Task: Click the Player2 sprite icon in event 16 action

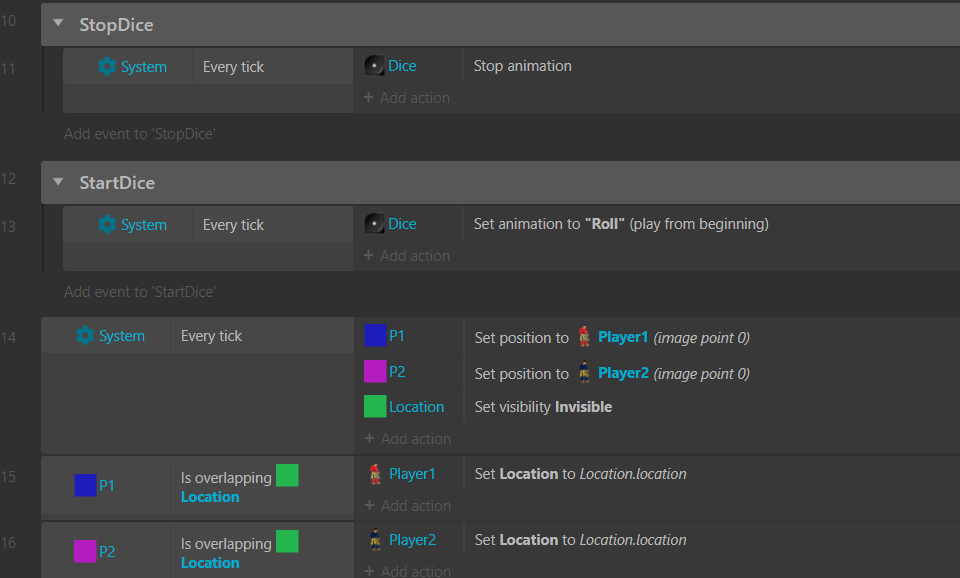Action: 375,540
